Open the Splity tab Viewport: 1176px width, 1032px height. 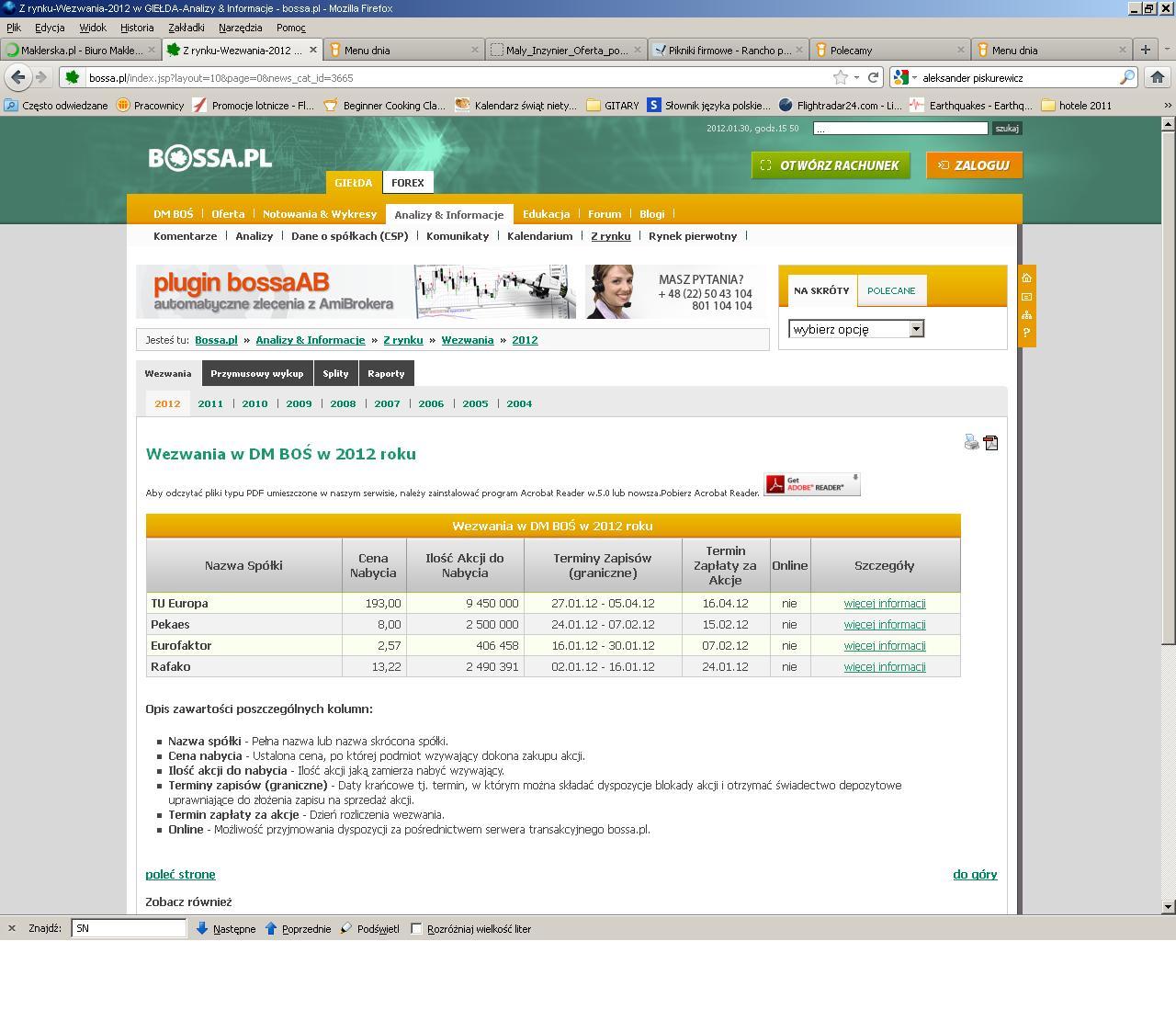335,373
